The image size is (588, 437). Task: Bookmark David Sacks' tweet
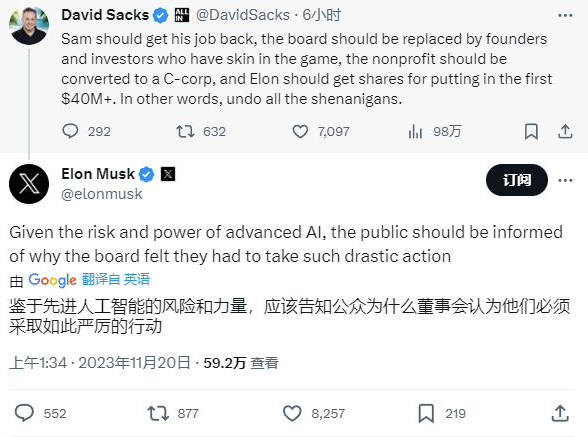click(531, 131)
